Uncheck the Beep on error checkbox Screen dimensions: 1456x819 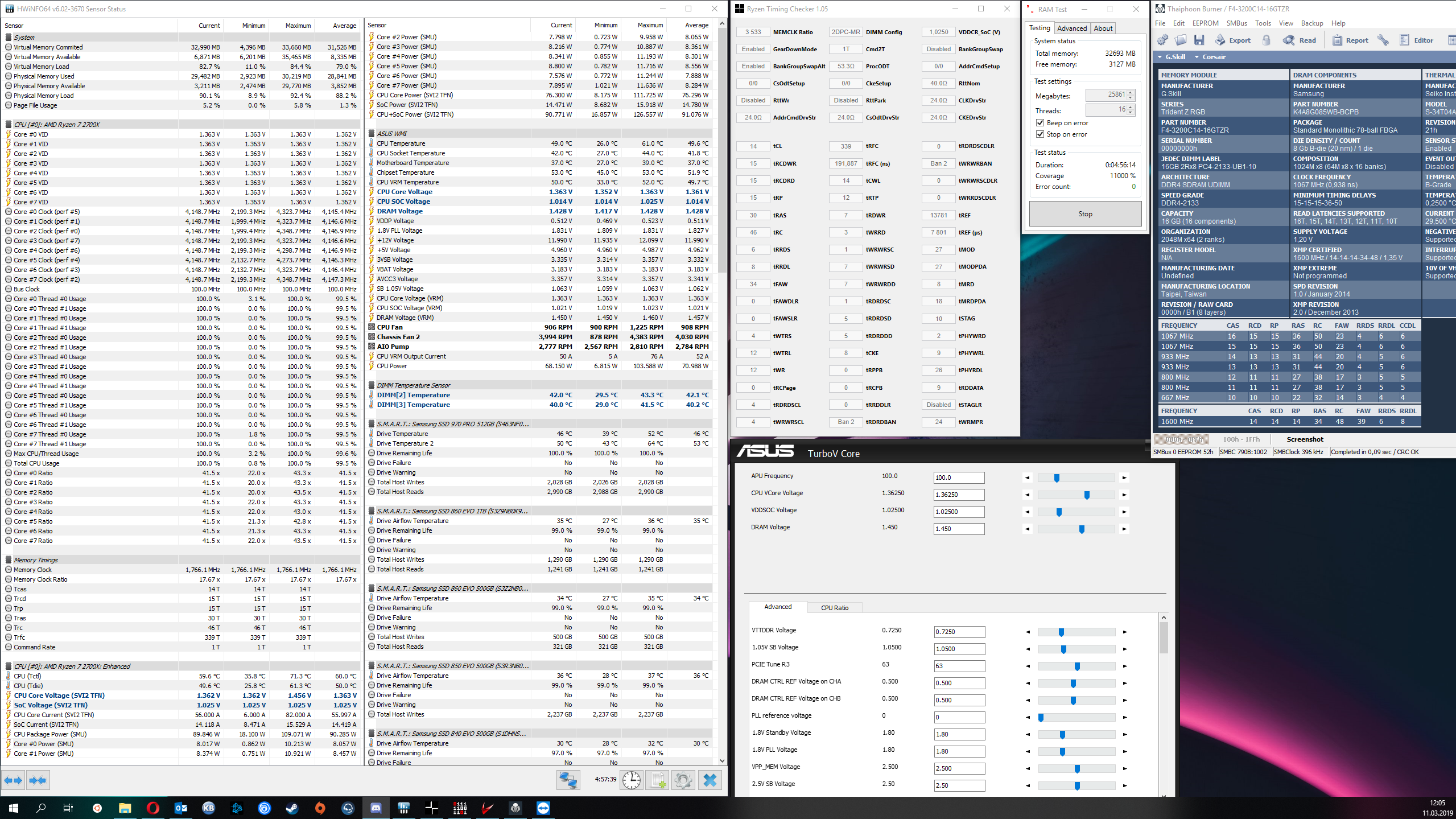point(1040,123)
